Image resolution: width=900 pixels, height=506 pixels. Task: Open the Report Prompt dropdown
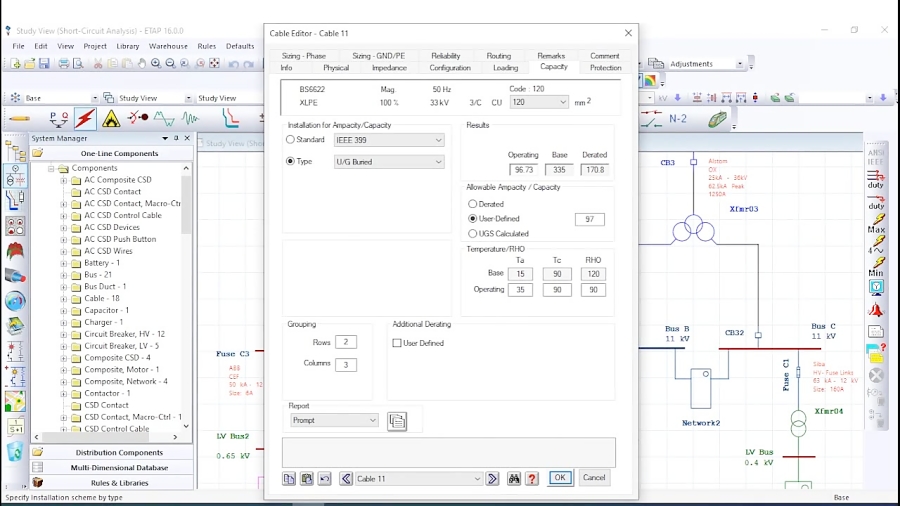334,420
